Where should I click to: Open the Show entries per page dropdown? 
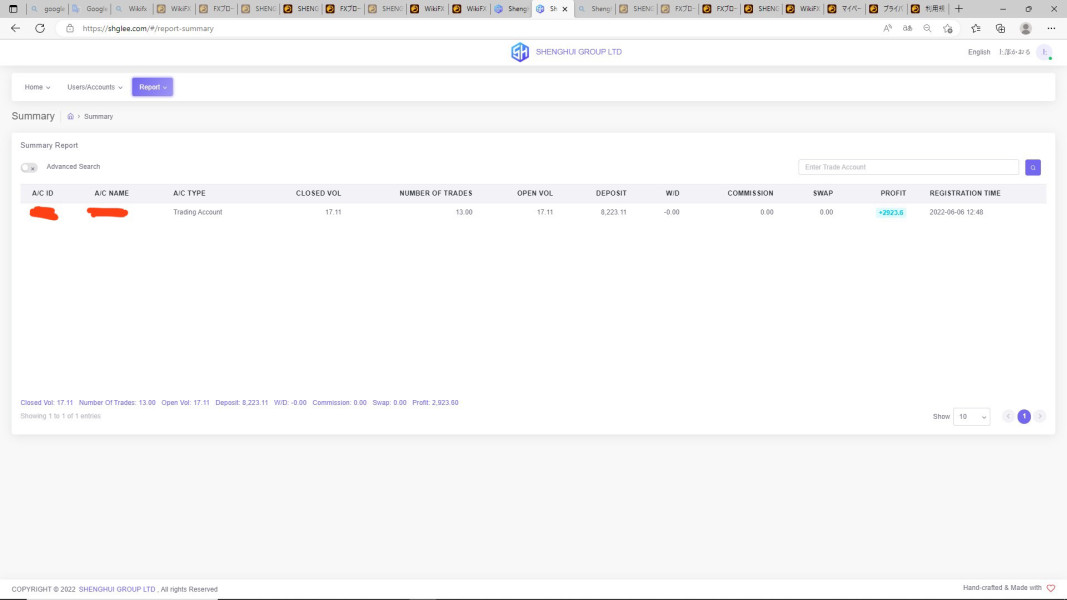[x=971, y=416]
